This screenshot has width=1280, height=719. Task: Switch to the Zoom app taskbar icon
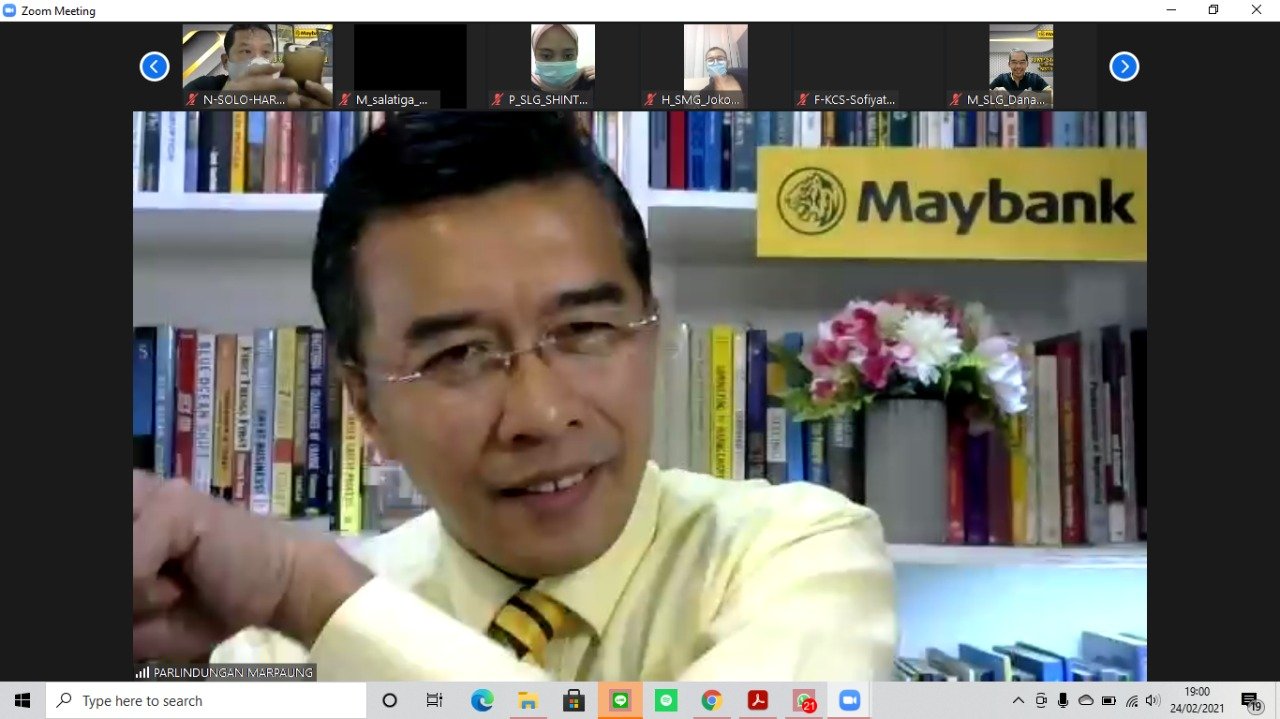pyautogui.click(x=850, y=700)
